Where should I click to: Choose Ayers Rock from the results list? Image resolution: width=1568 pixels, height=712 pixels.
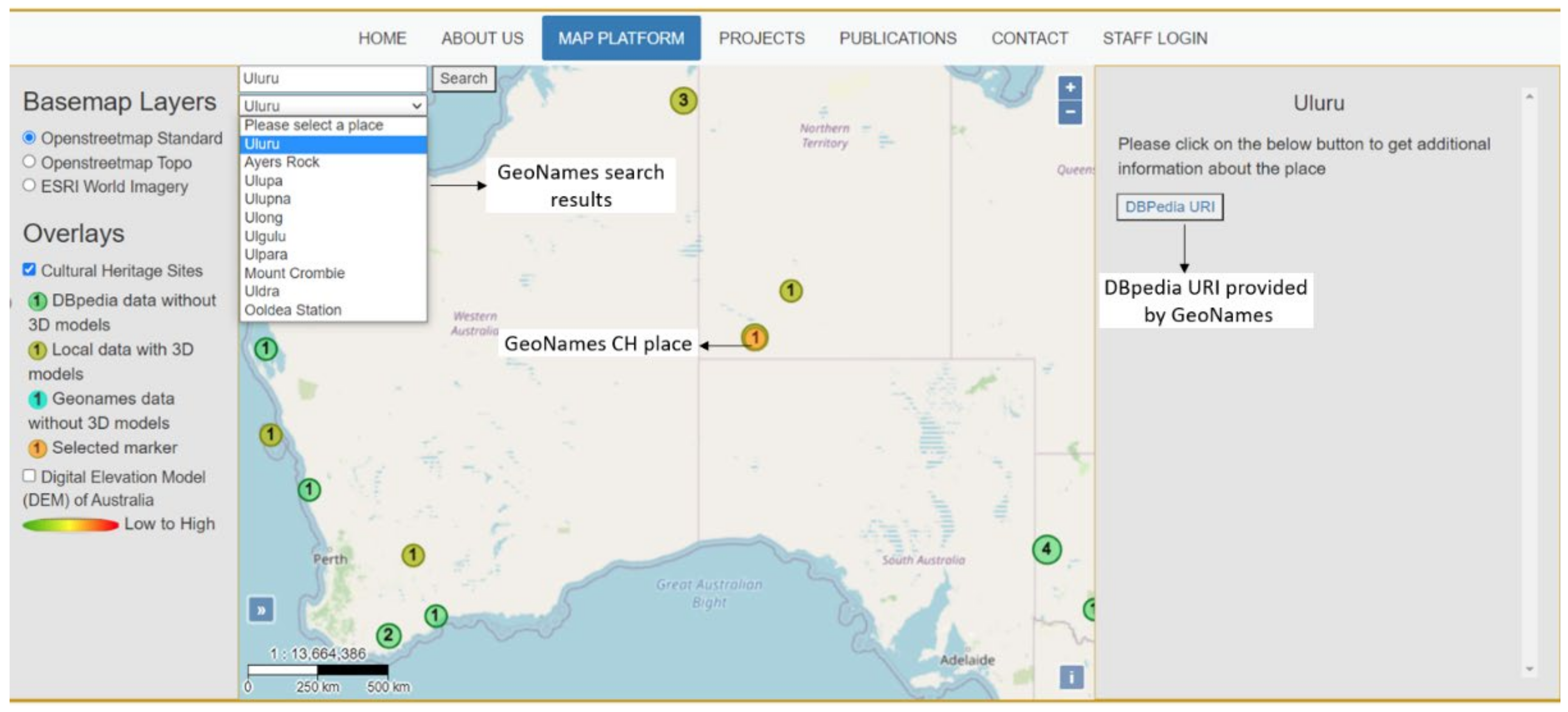point(333,162)
